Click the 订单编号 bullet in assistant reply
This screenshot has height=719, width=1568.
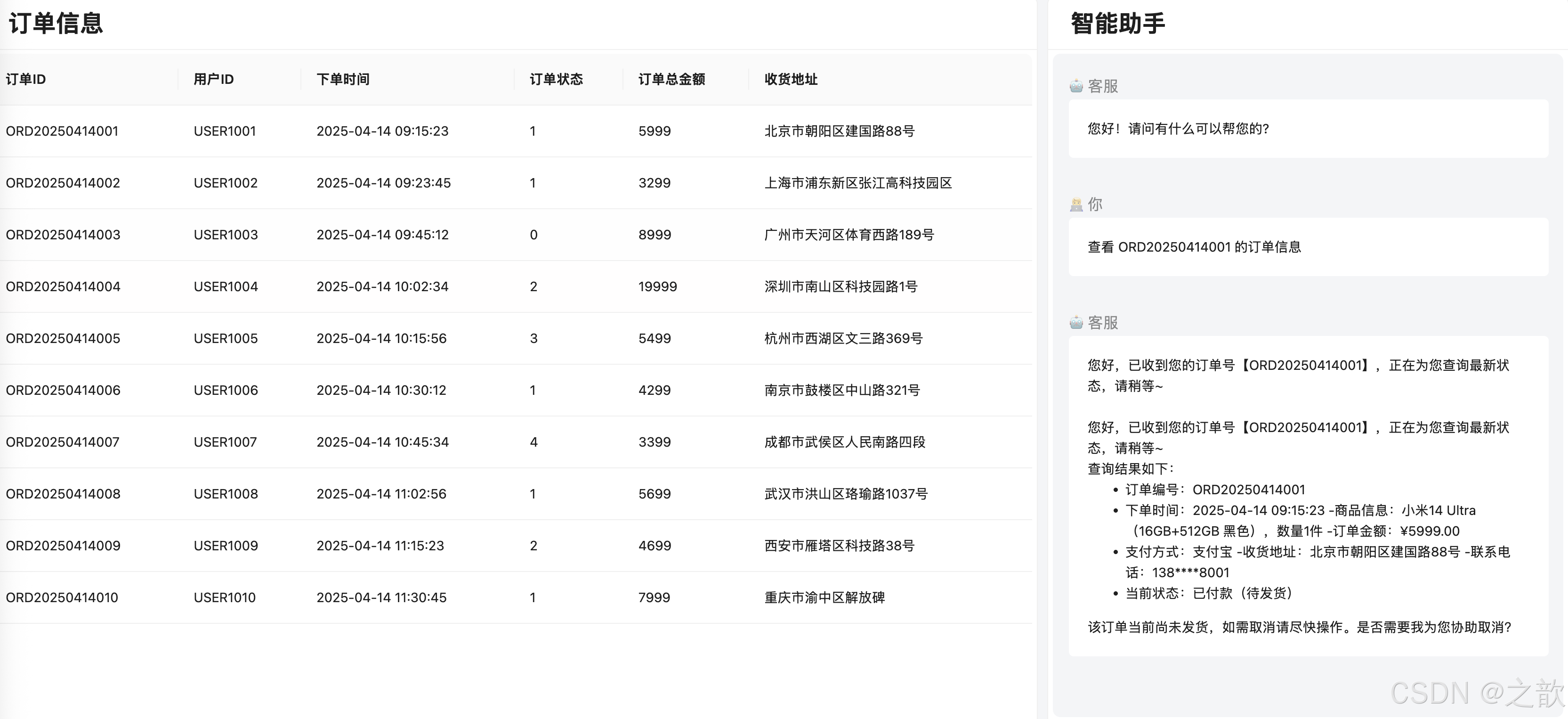coord(1214,489)
